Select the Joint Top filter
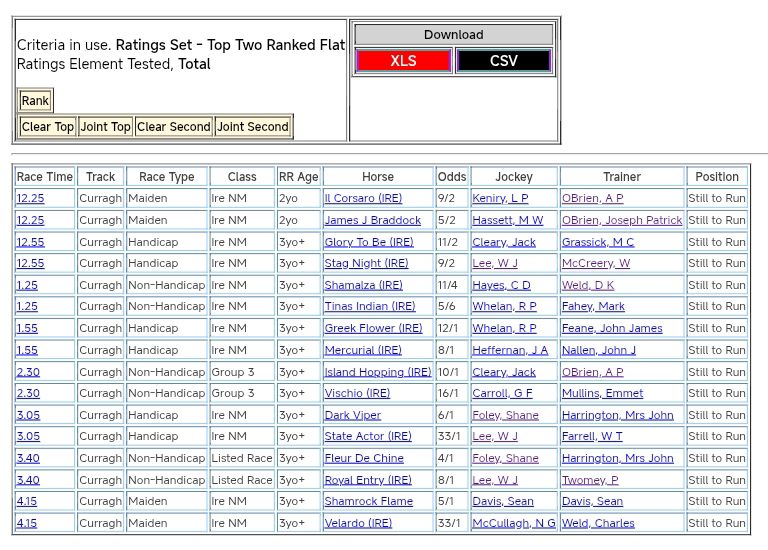 [x=106, y=127]
